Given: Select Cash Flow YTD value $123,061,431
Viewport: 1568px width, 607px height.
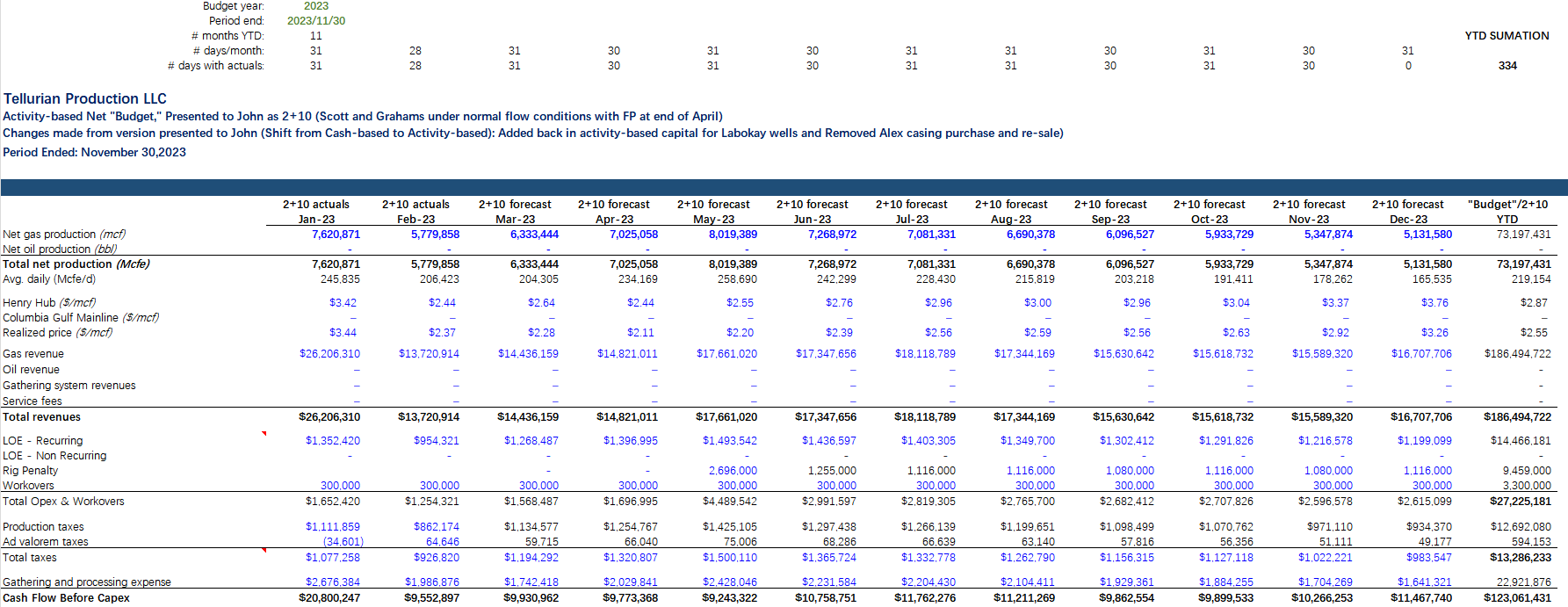Looking at the screenshot, I should tap(1518, 598).
